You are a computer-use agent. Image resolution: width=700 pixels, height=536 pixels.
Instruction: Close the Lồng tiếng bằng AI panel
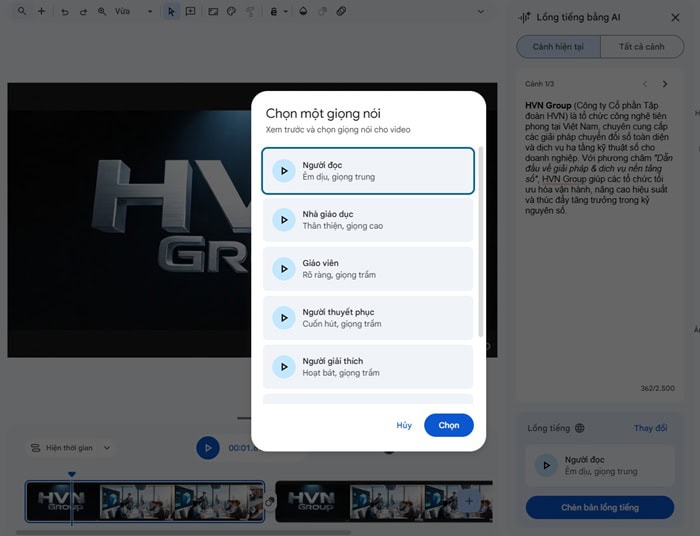coord(675,17)
